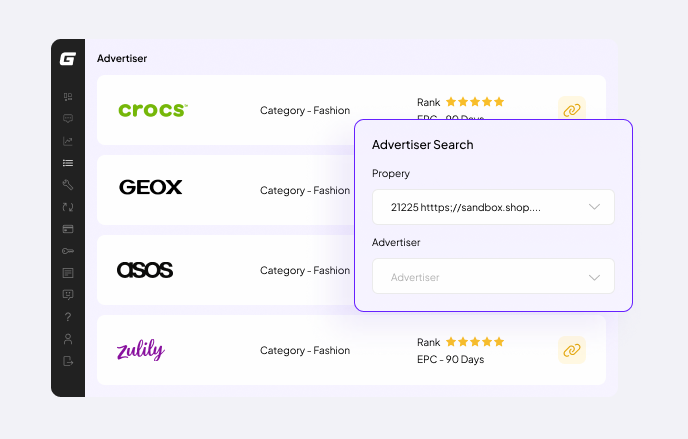Get the link for Crocs advertiser
Screen dimensions: 688x439
click(572, 110)
